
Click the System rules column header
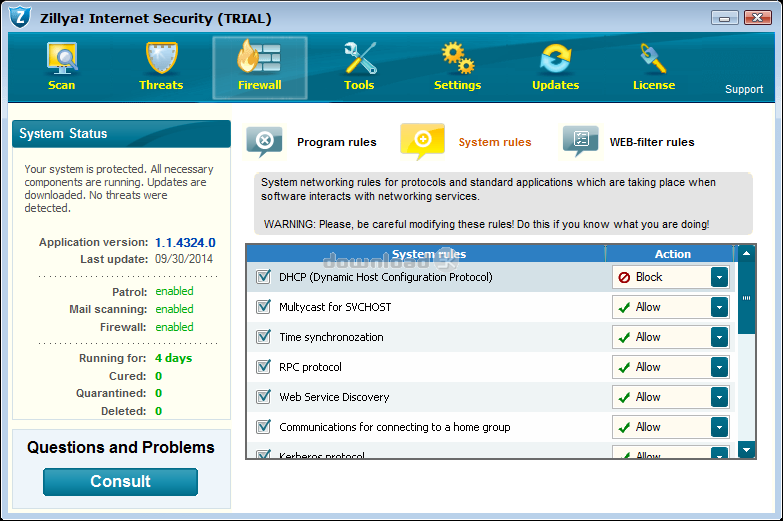coord(428,254)
